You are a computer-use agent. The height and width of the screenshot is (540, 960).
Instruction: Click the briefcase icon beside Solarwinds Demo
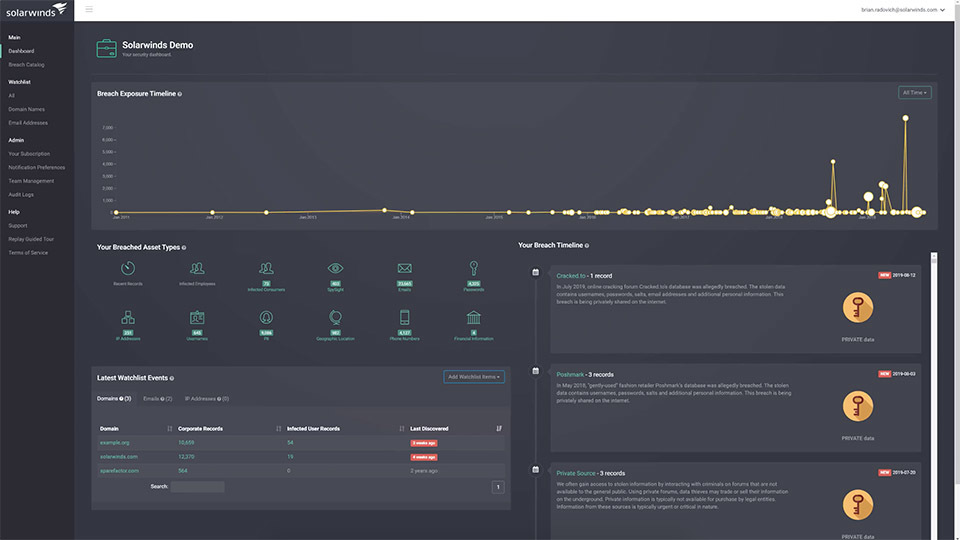coord(107,48)
